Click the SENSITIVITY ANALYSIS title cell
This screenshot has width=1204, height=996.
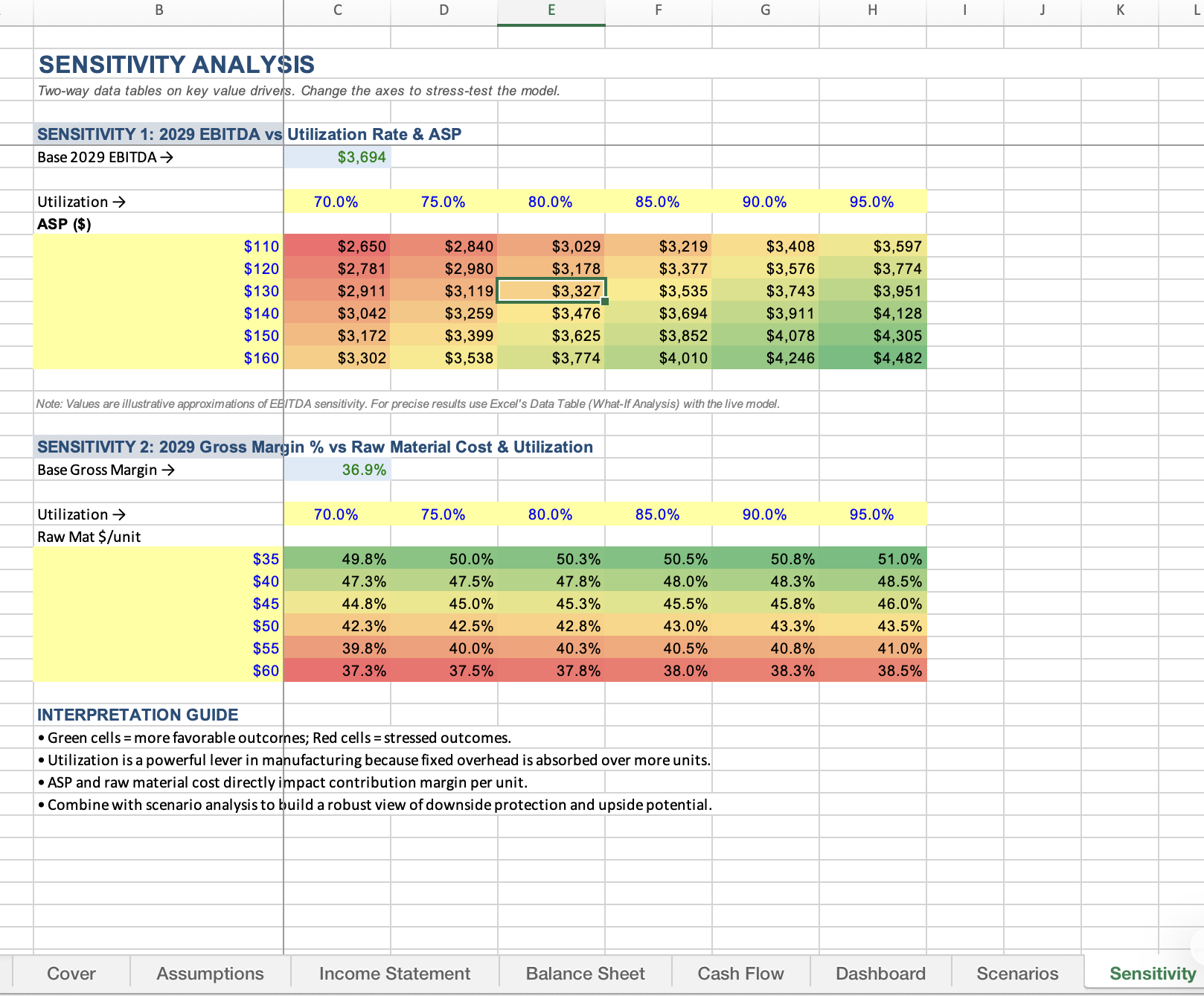pyautogui.click(x=176, y=65)
